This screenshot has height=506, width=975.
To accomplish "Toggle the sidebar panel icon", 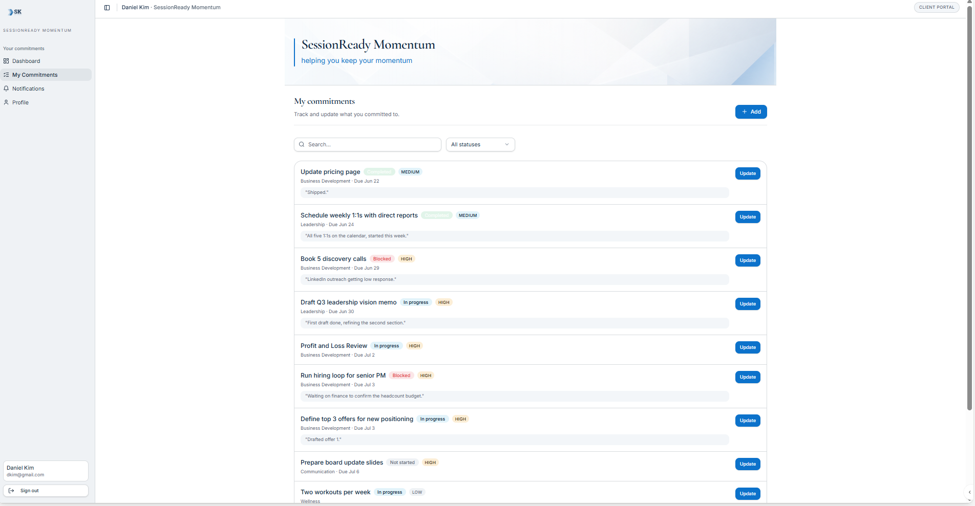I will pos(107,7).
